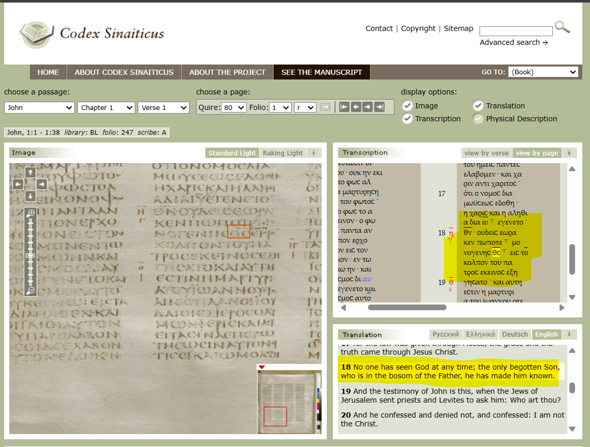This screenshot has width=590, height=447.
Task: Click verse number 17 in transcription
Action: 442,194
